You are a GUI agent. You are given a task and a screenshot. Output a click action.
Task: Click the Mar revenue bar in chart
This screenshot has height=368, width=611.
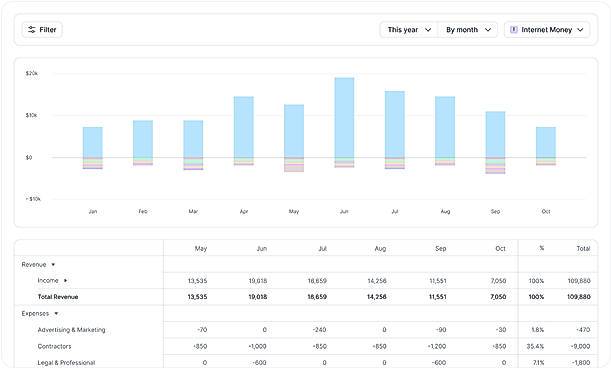coord(193,139)
